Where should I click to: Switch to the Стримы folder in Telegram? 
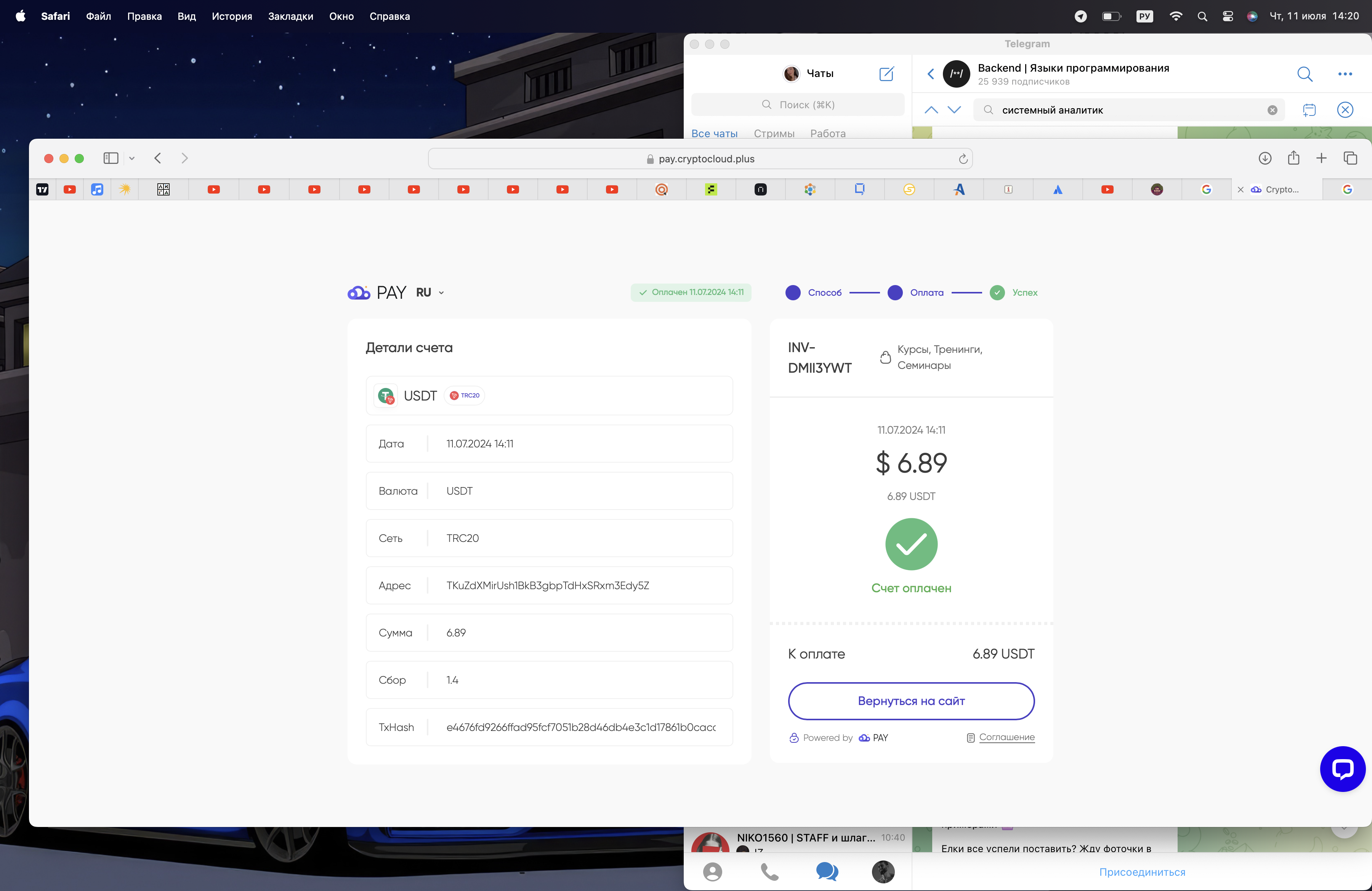[x=774, y=133]
